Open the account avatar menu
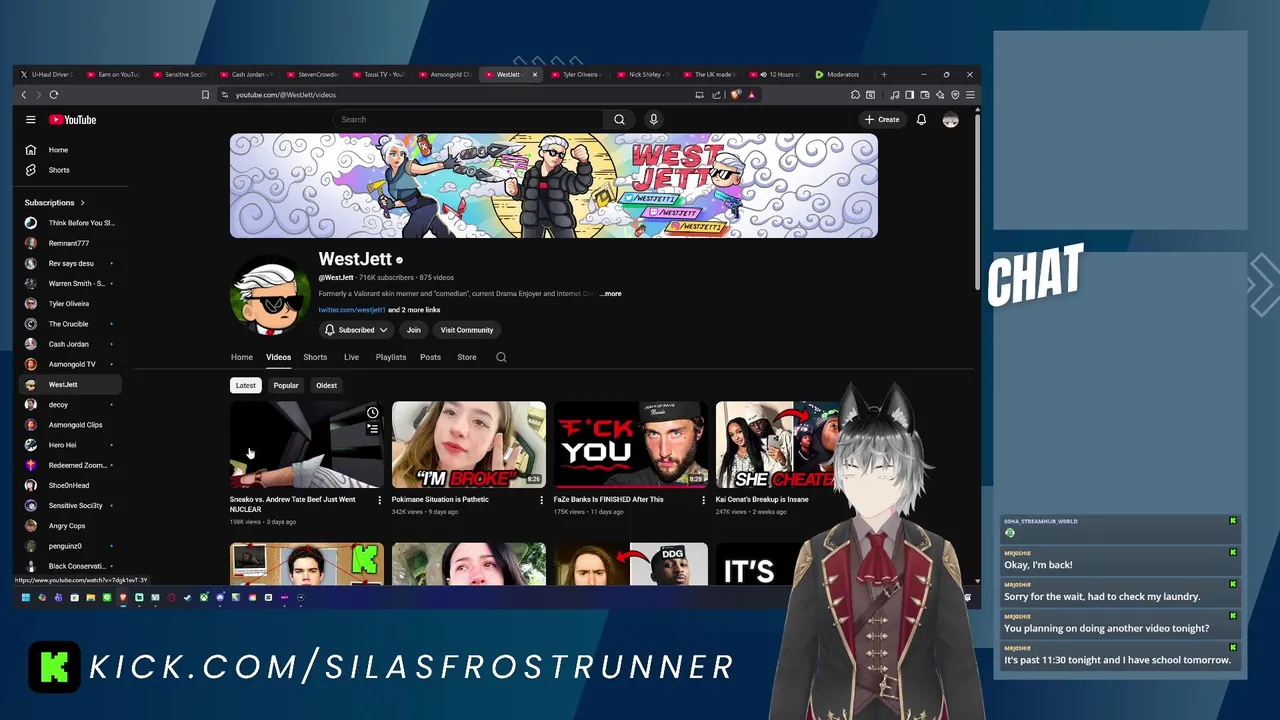Image resolution: width=1280 pixels, height=720 pixels. (x=950, y=119)
